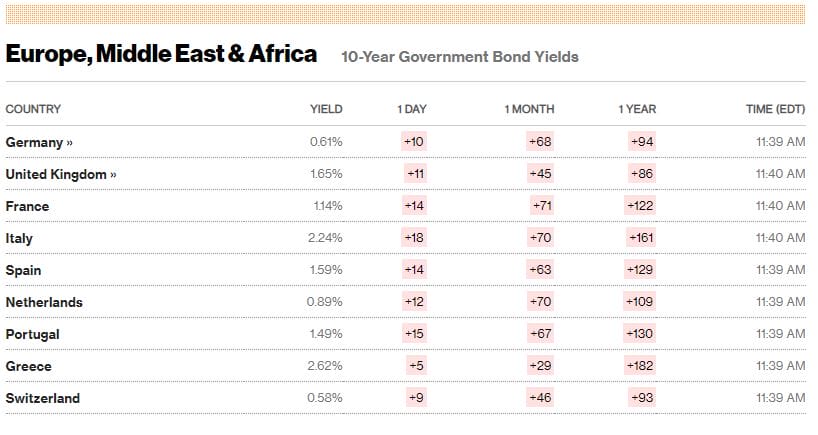The width and height of the screenshot is (818, 435).
Task: Click Italy's 2.24% yield value
Action: tap(325, 238)
